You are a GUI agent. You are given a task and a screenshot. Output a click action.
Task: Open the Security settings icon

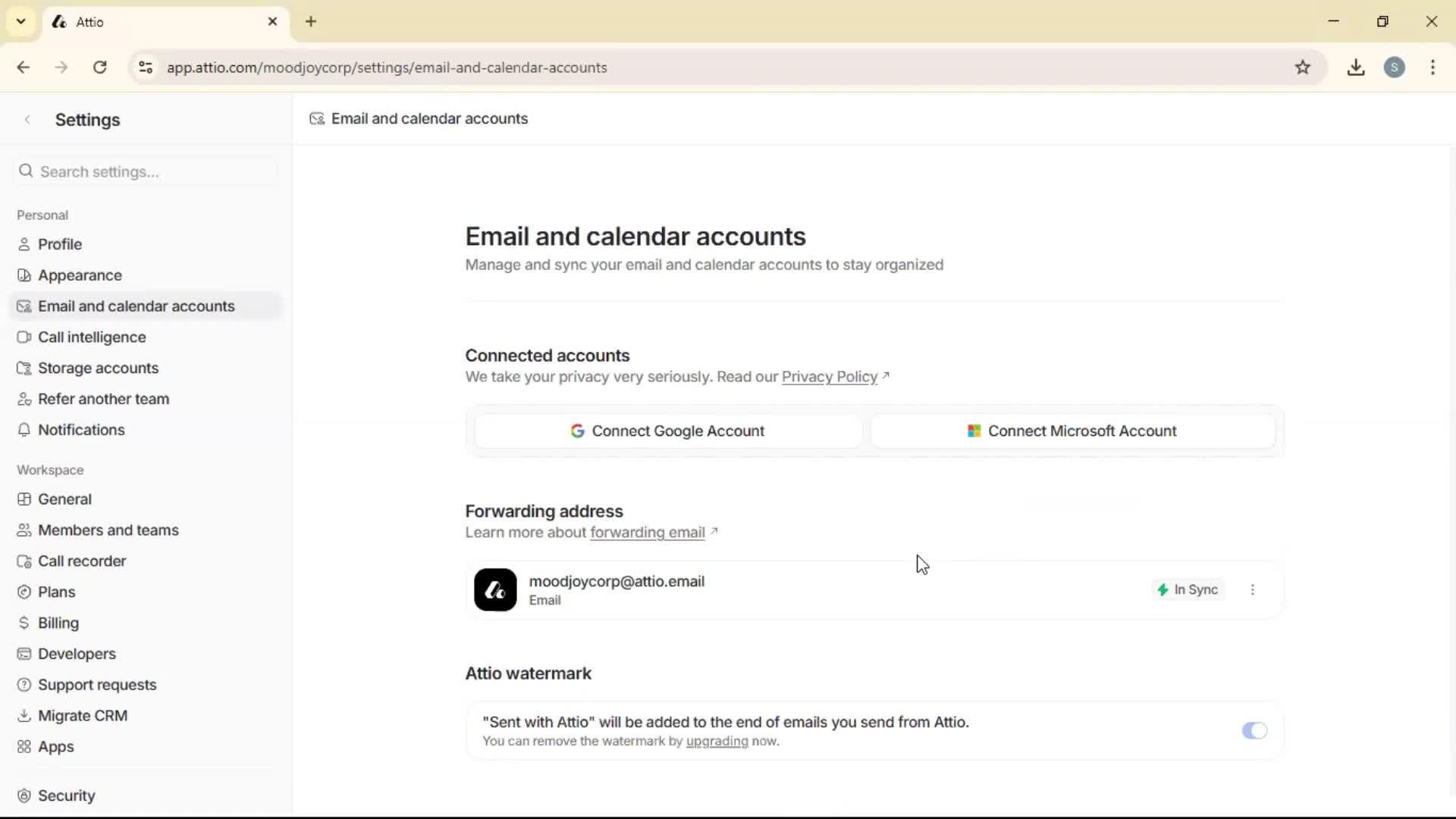point(25,795)
